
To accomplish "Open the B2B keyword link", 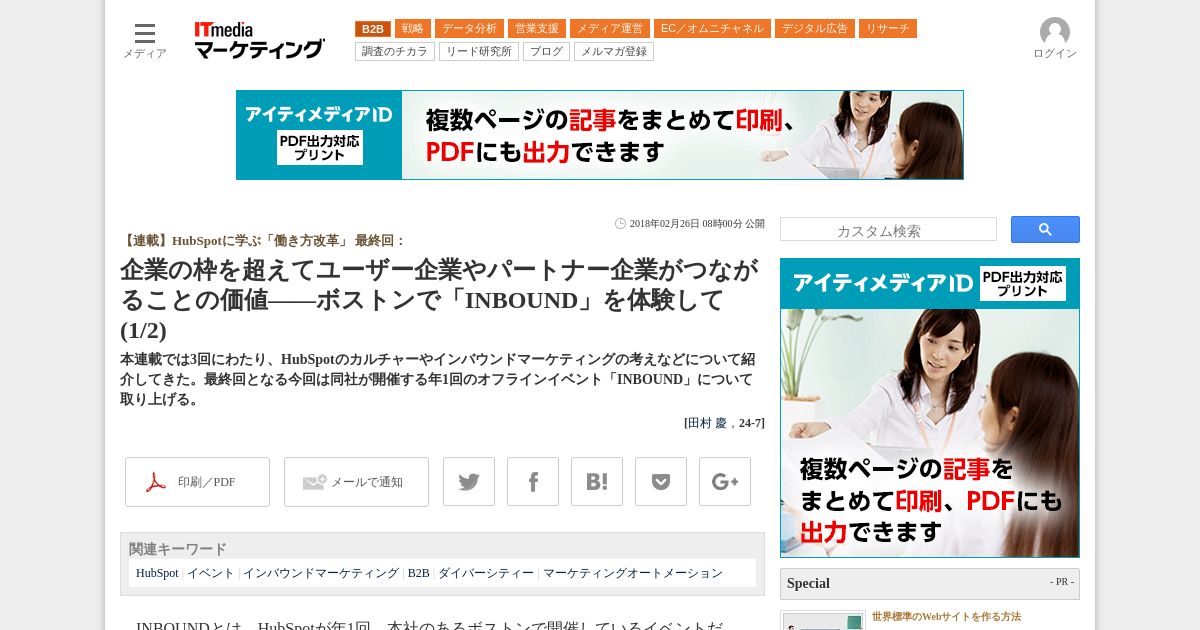I will pos(418,573).
